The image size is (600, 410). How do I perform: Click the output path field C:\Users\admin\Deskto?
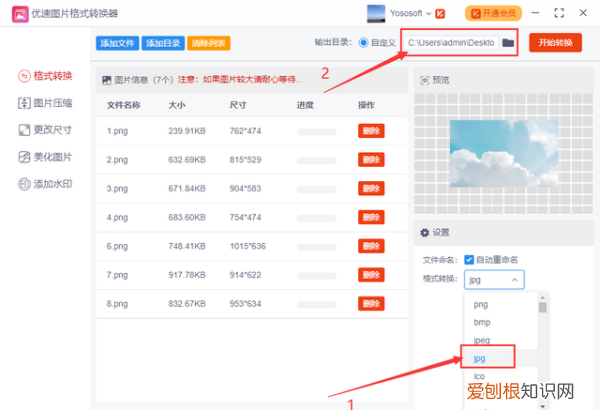[451, 42]
